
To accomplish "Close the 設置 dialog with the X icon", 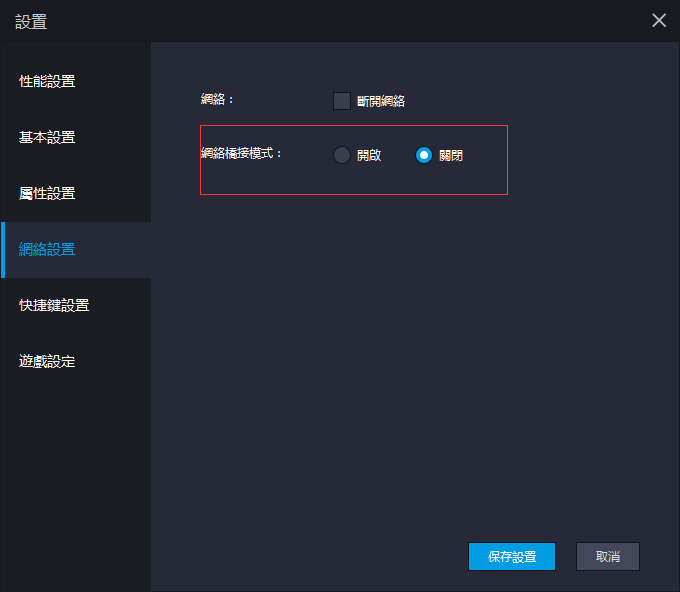I will [659, 20].
